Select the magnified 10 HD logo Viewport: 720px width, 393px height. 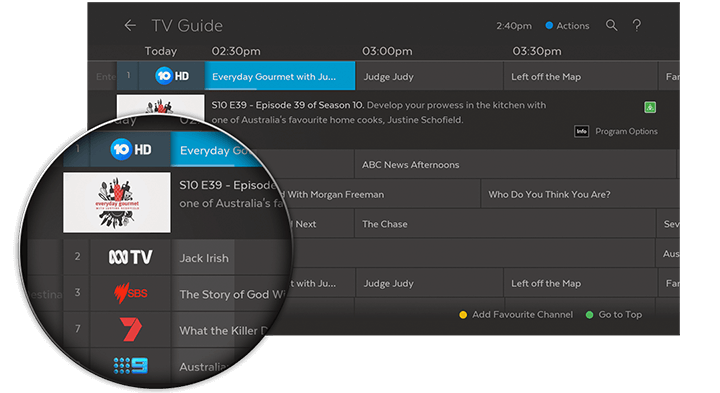[131, 149]
